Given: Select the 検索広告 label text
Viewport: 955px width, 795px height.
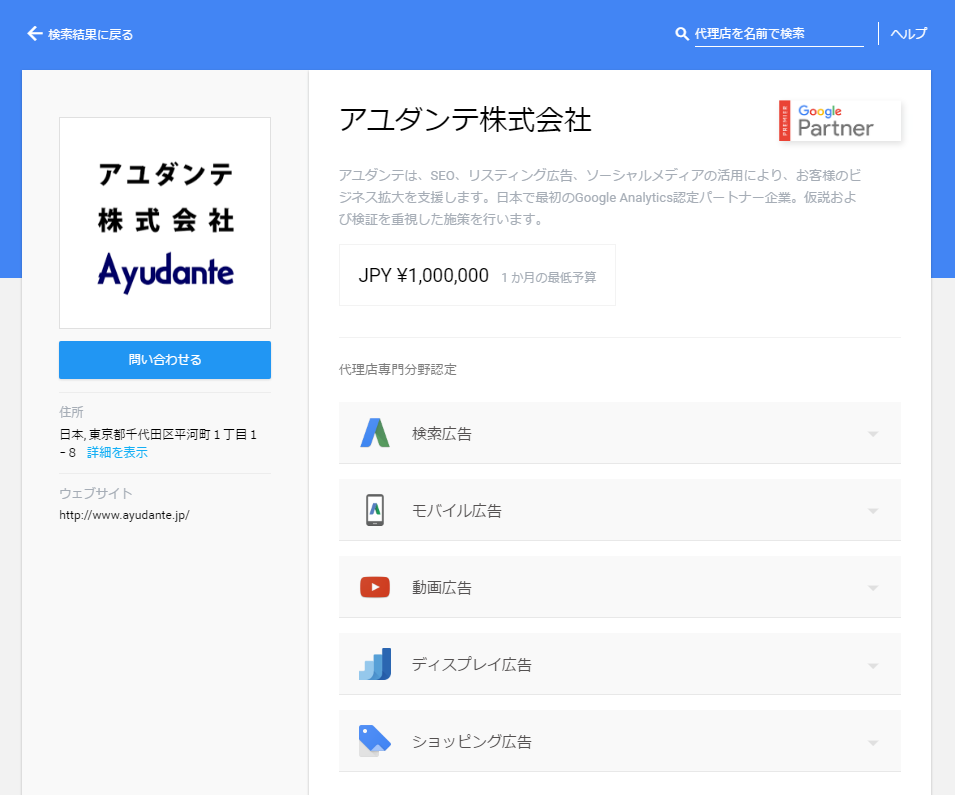Looking at the screenshot, I should (442, 434).
